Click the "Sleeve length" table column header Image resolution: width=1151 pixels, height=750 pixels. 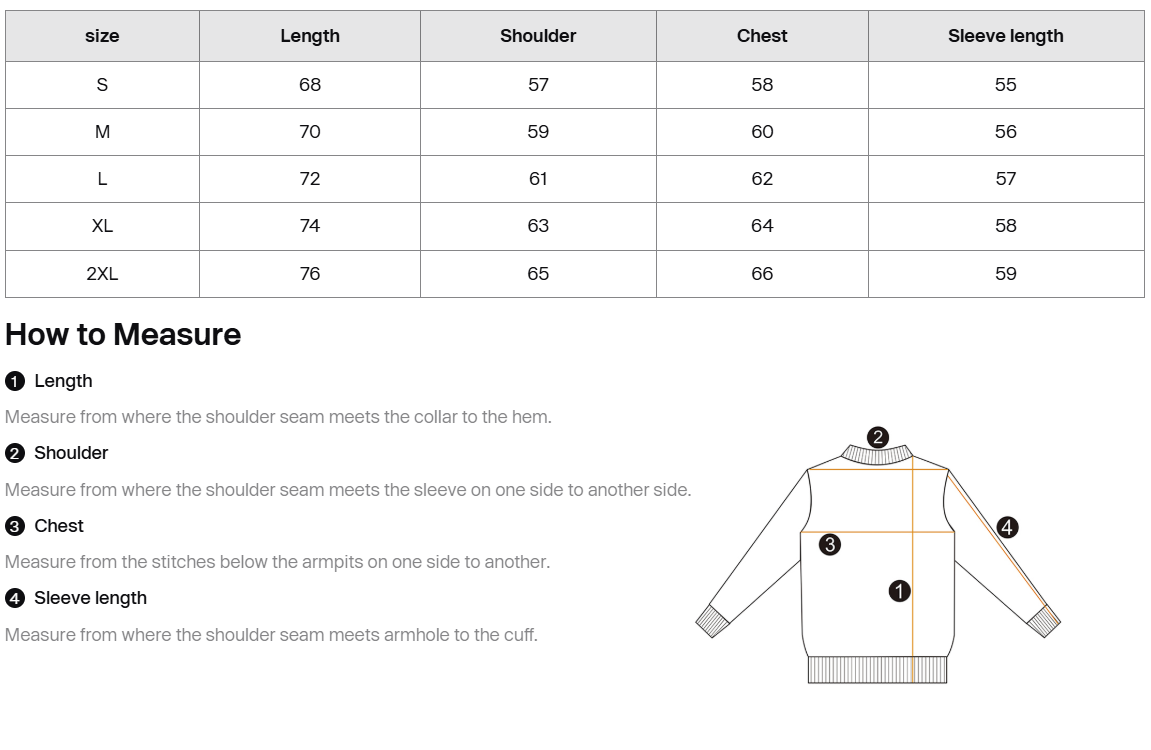1005,36
